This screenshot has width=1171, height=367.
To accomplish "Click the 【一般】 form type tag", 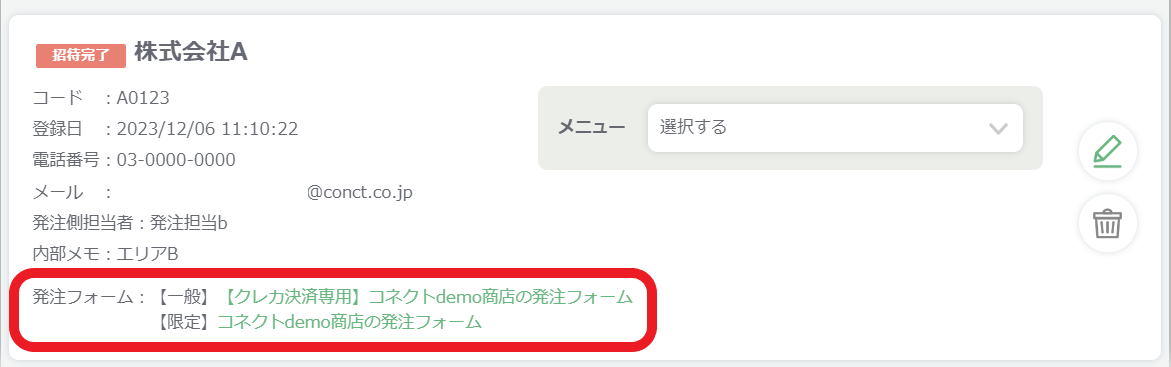I will (183, 297).
